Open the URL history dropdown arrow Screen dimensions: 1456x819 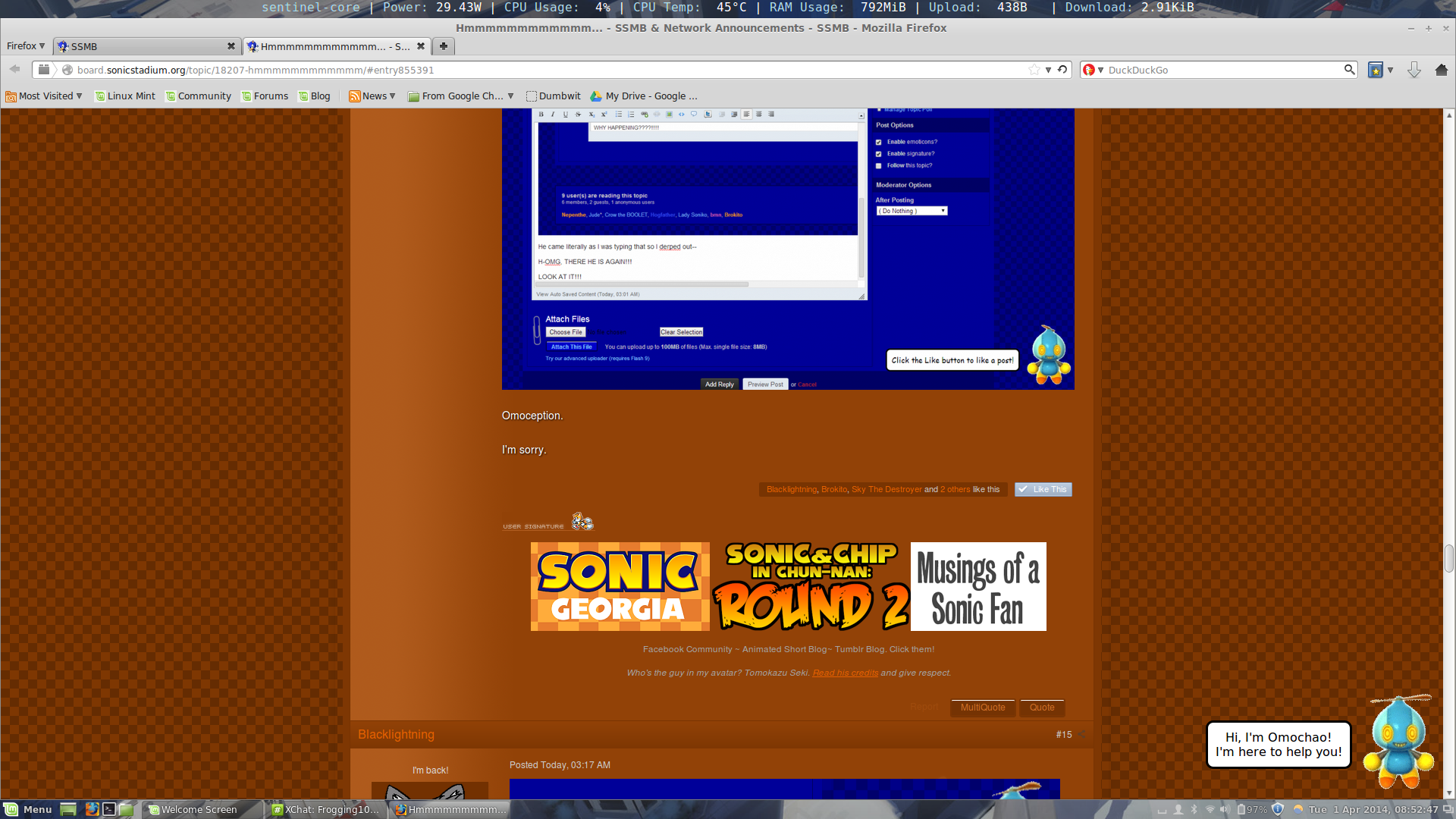coord(1048,70)
